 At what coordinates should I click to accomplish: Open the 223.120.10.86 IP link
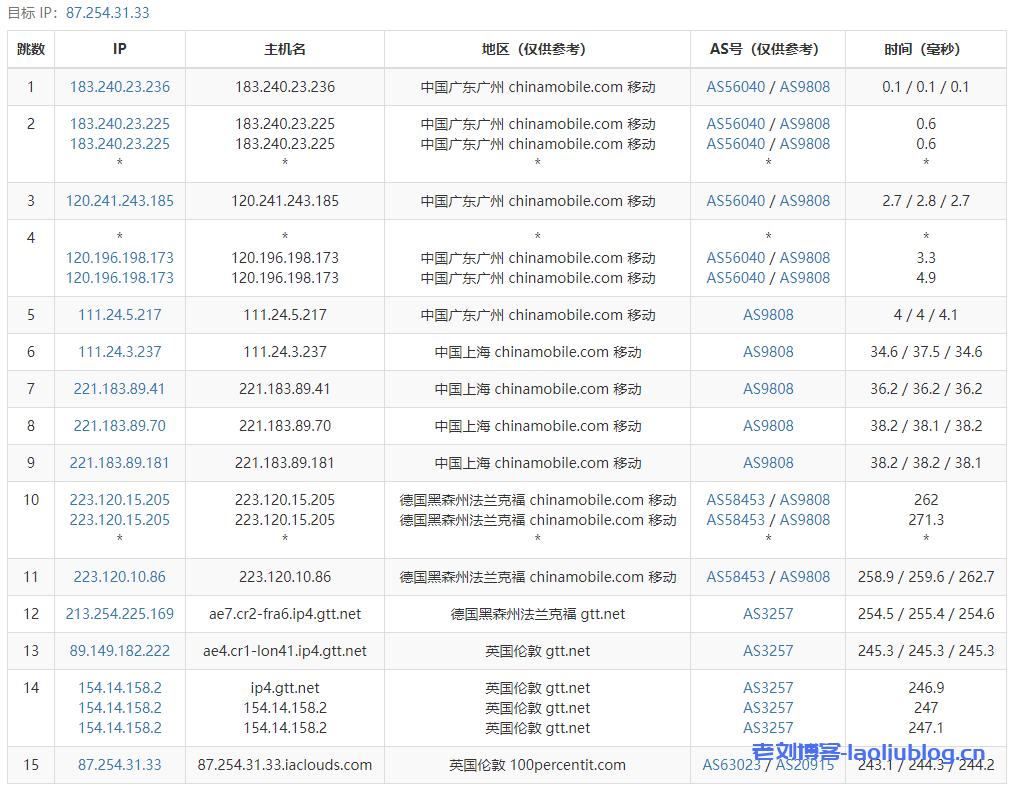[120, 577]
